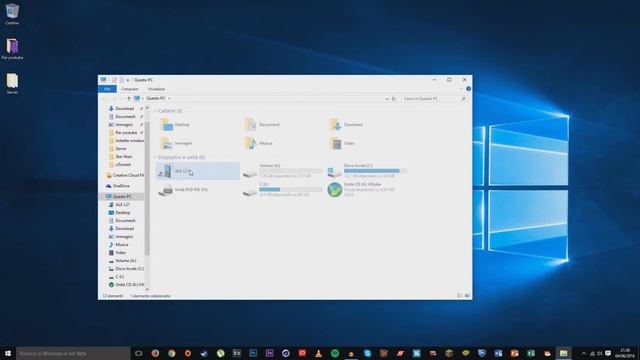Open the Desktop folder in Cartelle section

tap(175, 124)
